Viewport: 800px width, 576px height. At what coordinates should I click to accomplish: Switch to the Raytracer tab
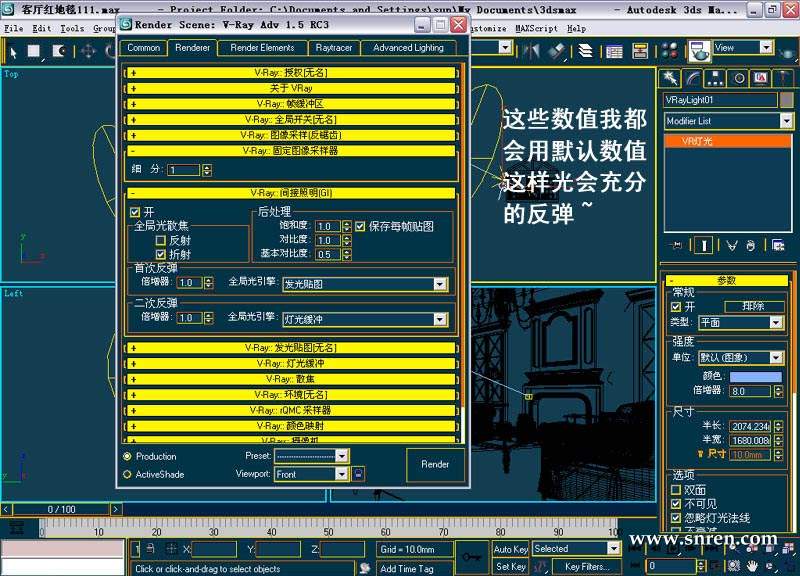pos(334,47)
